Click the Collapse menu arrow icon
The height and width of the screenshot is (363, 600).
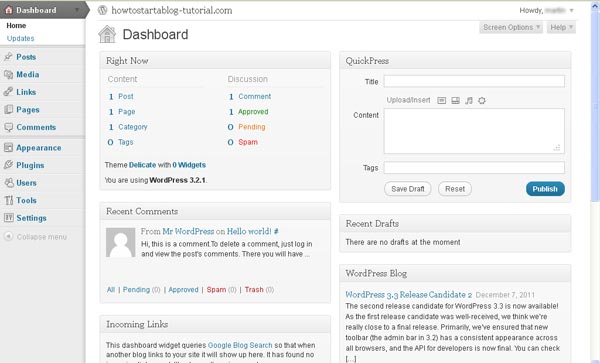click(x=8, y=236)
